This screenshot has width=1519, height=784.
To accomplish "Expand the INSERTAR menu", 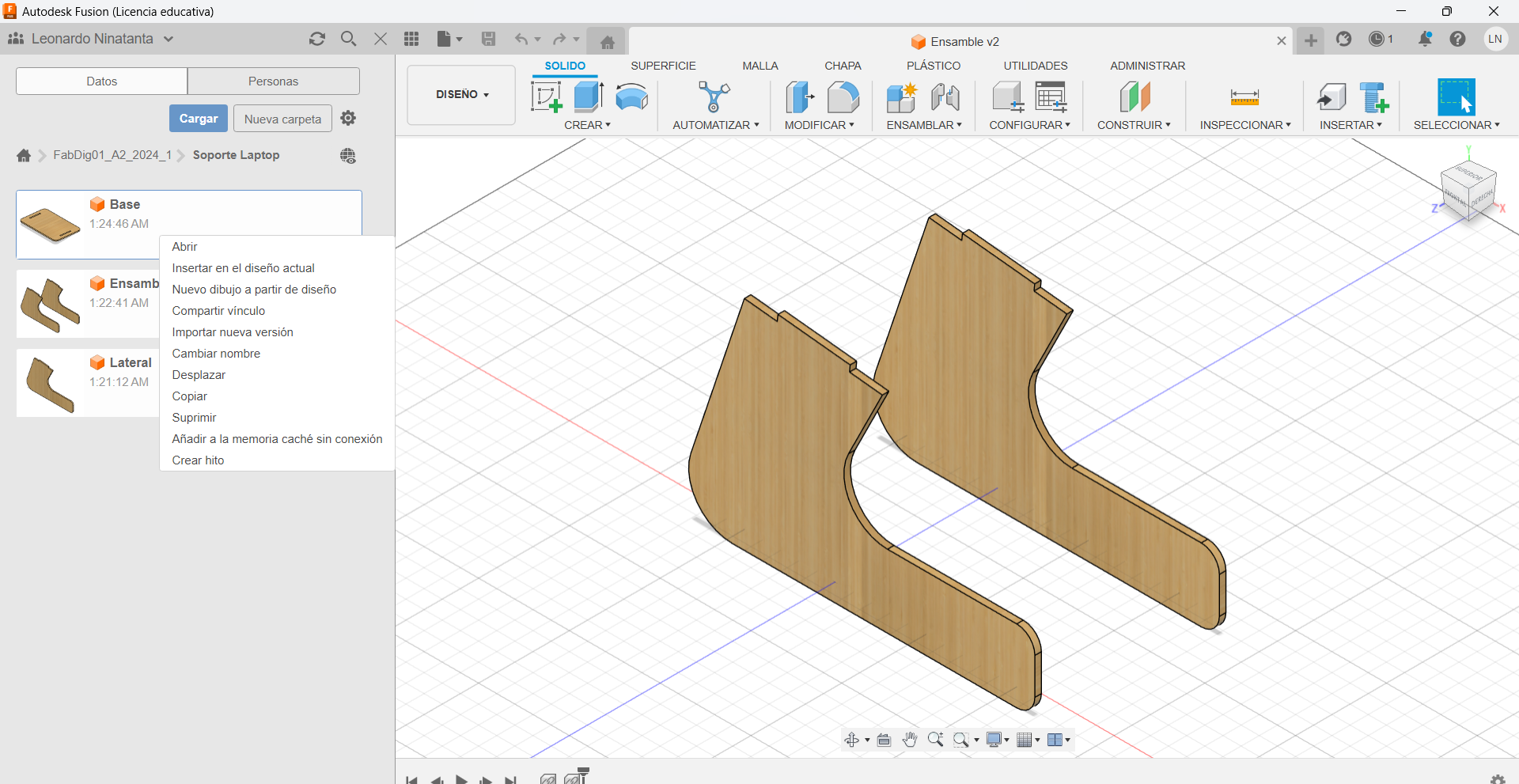I will (1350, 125).
